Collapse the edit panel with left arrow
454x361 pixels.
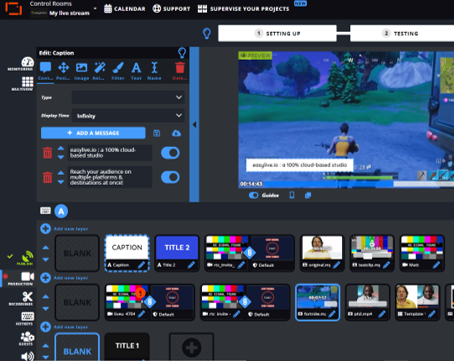tap(194, 125)
